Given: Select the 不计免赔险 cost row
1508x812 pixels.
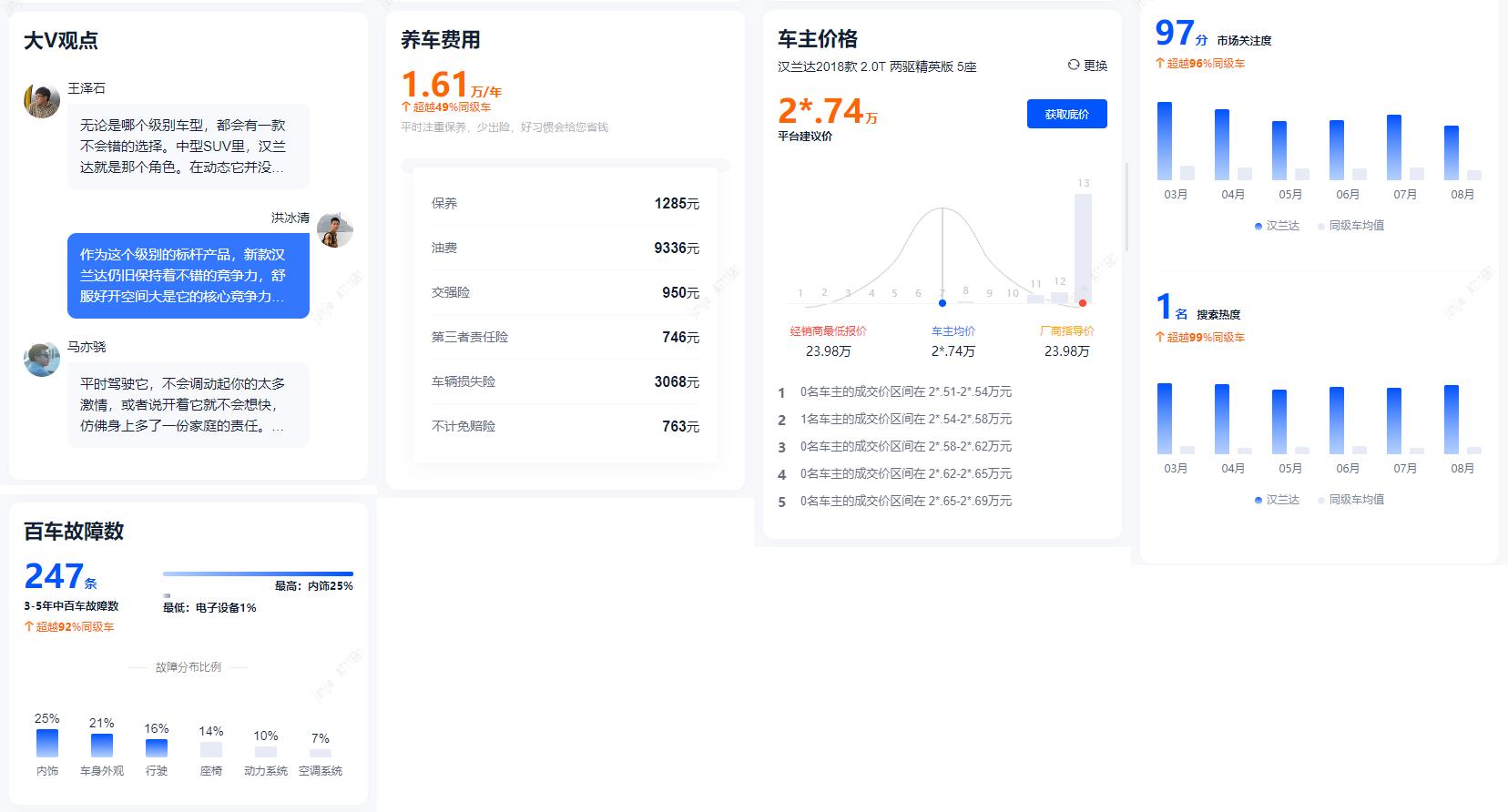Looking at the screenshot, I should click(565, 426).
